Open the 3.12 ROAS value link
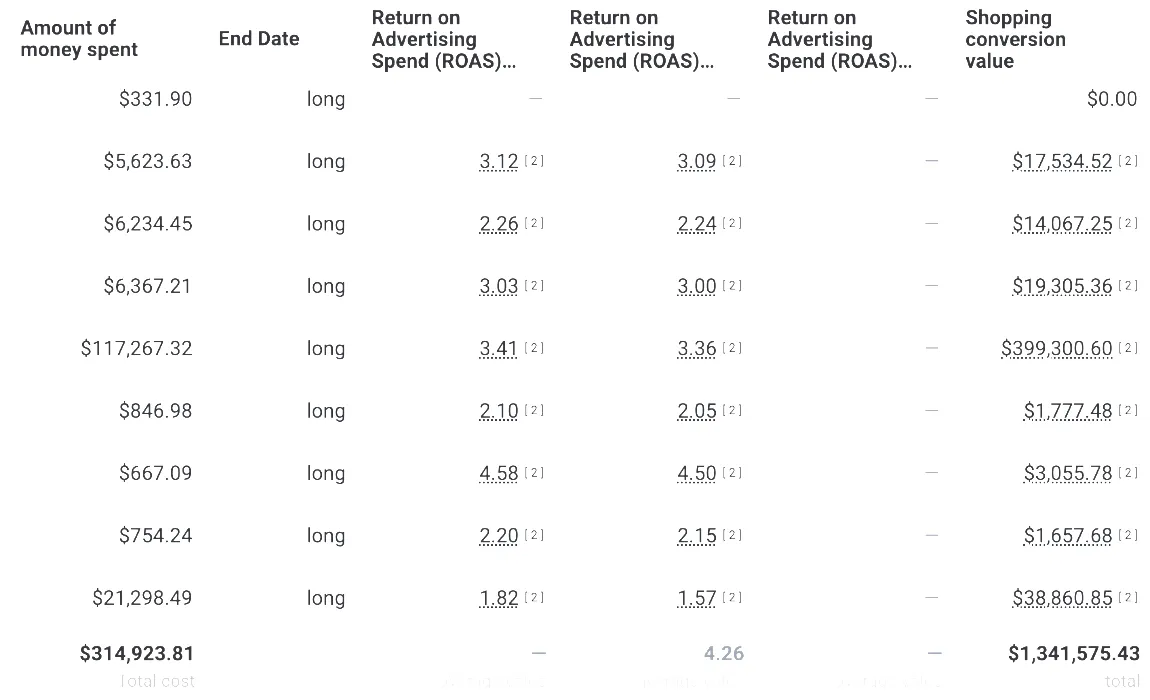Viewport: 1150px width, 700px height. tap(499, 161)
